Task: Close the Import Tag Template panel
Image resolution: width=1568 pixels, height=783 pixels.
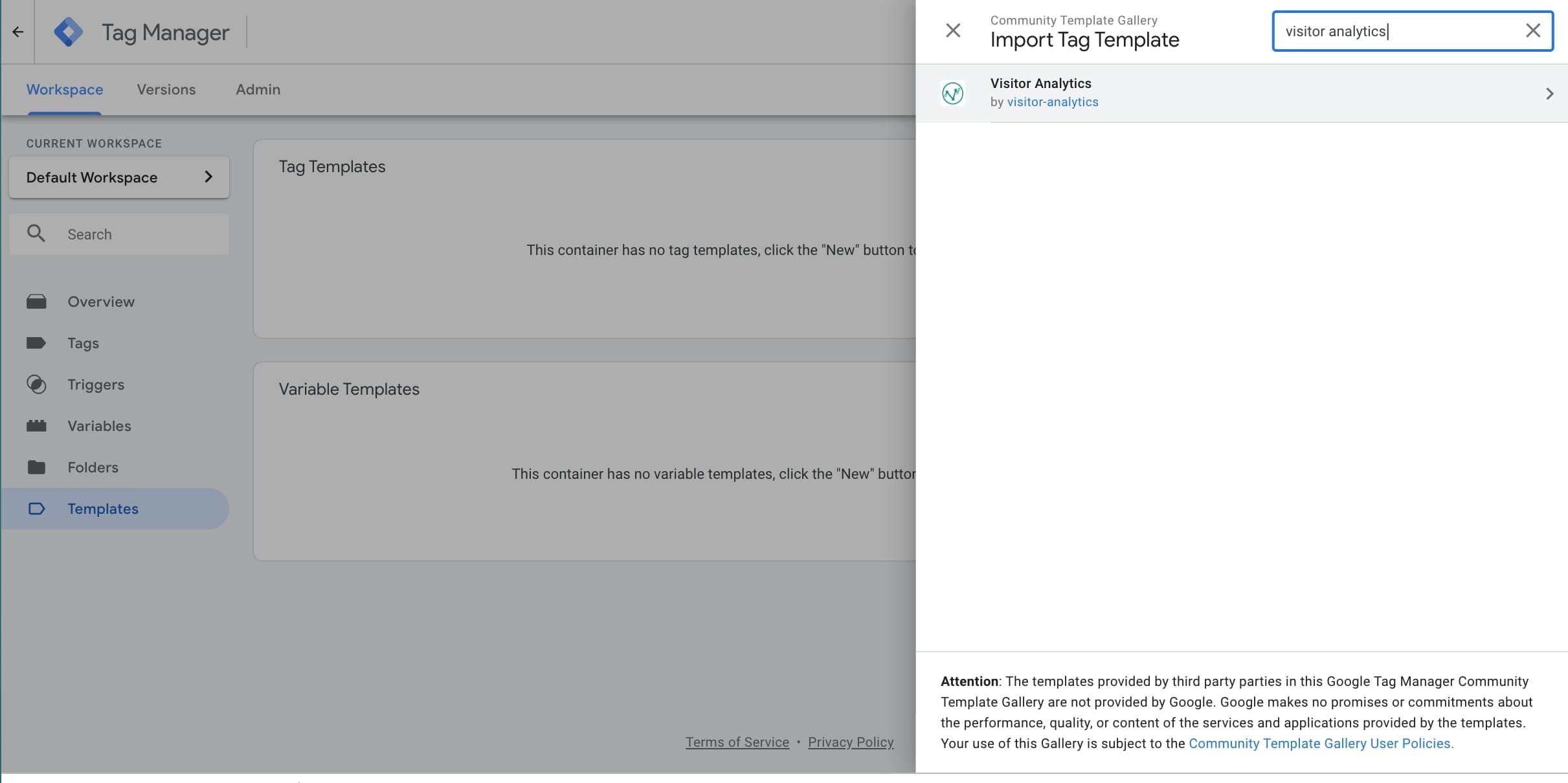Action: [x=952, y=30]
